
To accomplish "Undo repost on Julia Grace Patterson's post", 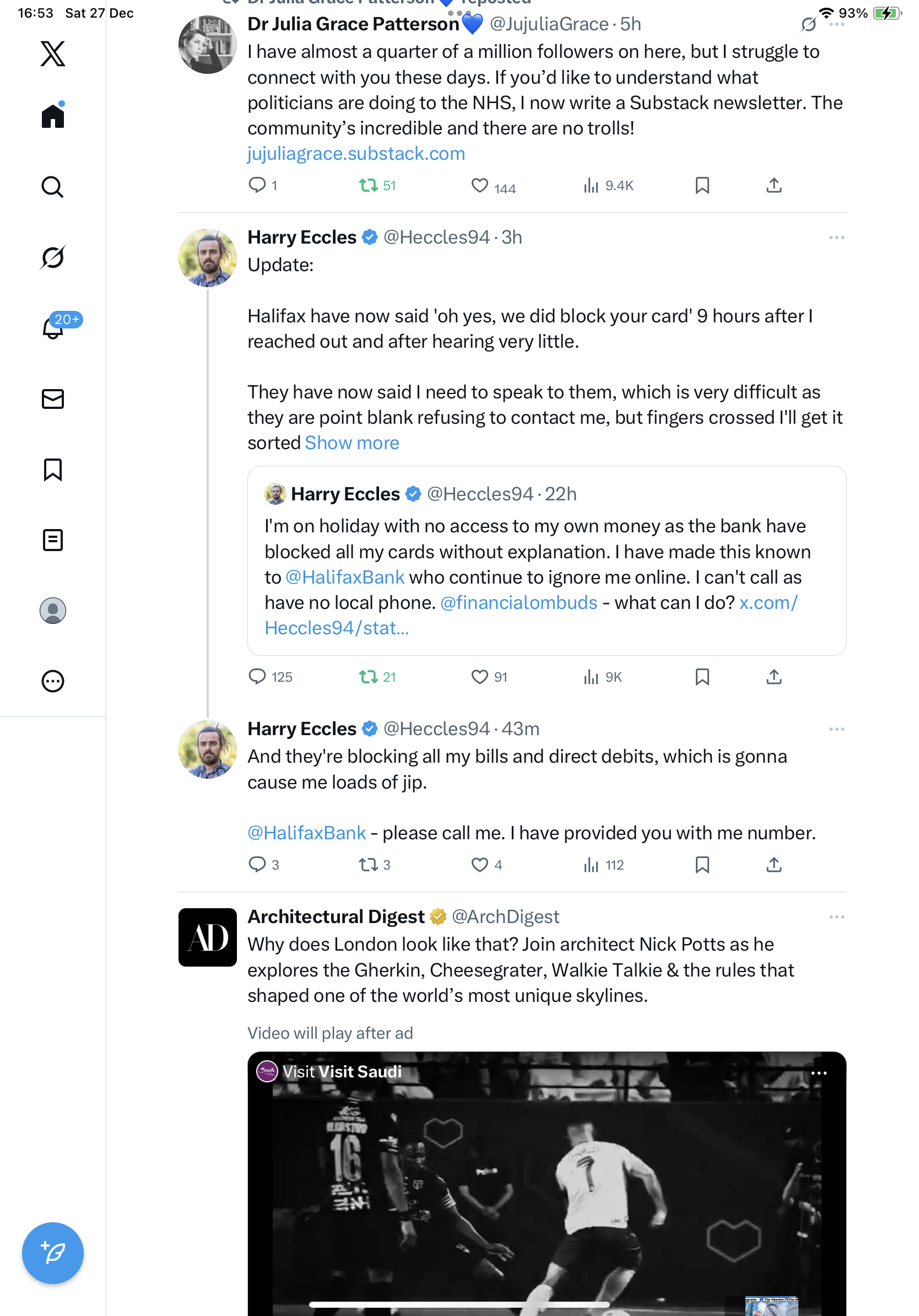I will click(368, 186).
